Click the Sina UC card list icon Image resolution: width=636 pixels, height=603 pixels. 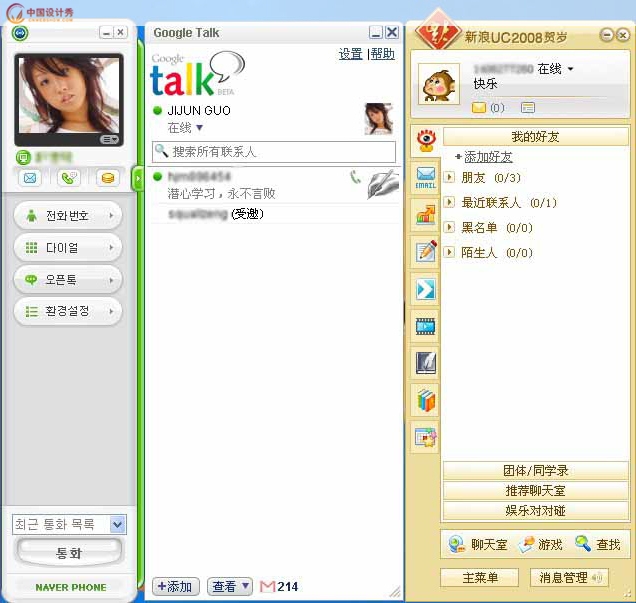coord(528,107)
